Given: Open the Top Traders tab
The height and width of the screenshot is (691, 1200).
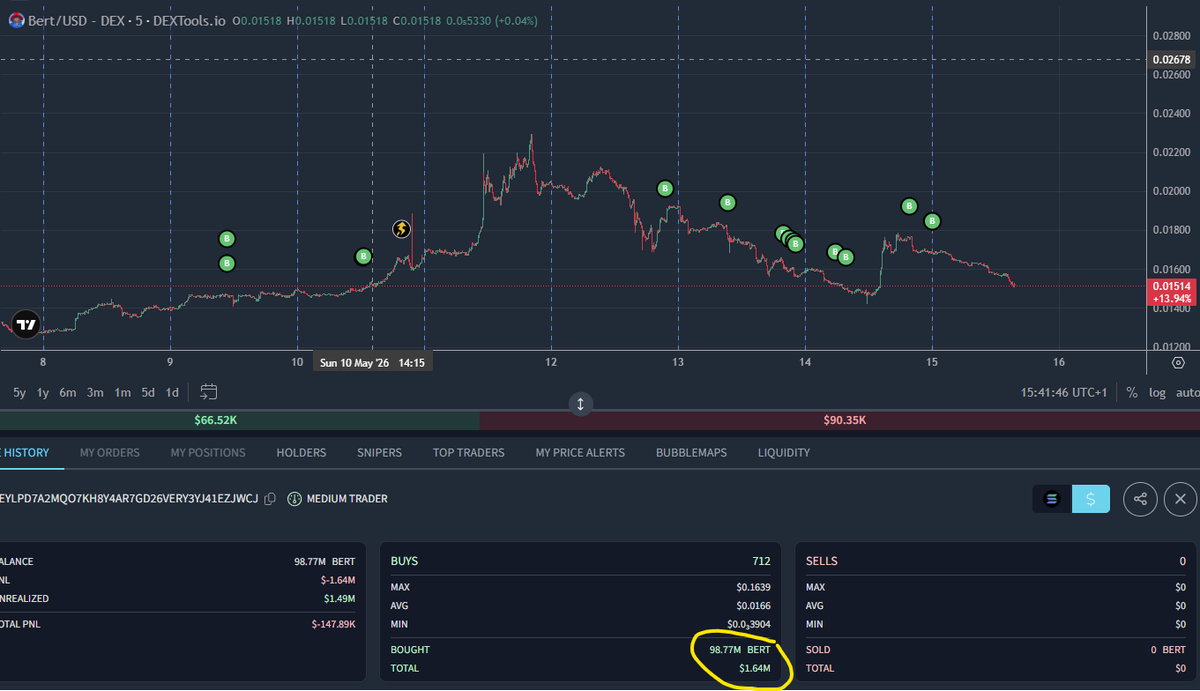Looking at the screenshot, I should 469,452.
